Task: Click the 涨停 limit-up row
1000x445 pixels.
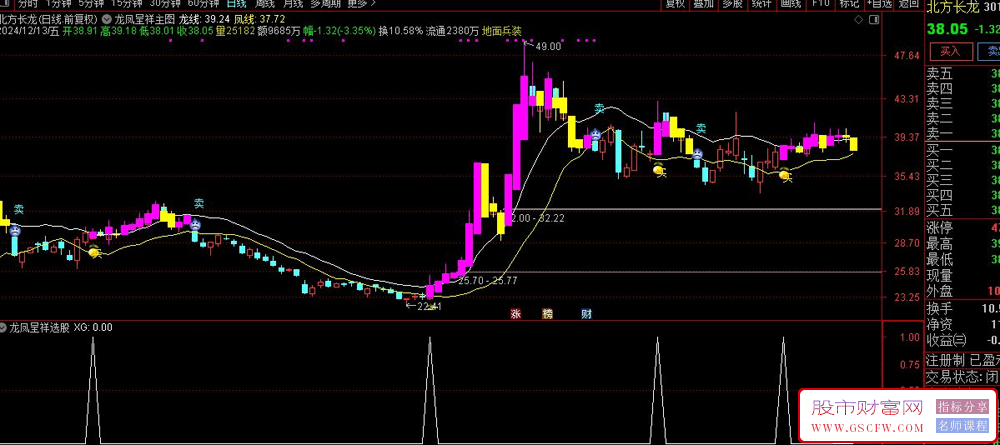Action: click(962, 228)
